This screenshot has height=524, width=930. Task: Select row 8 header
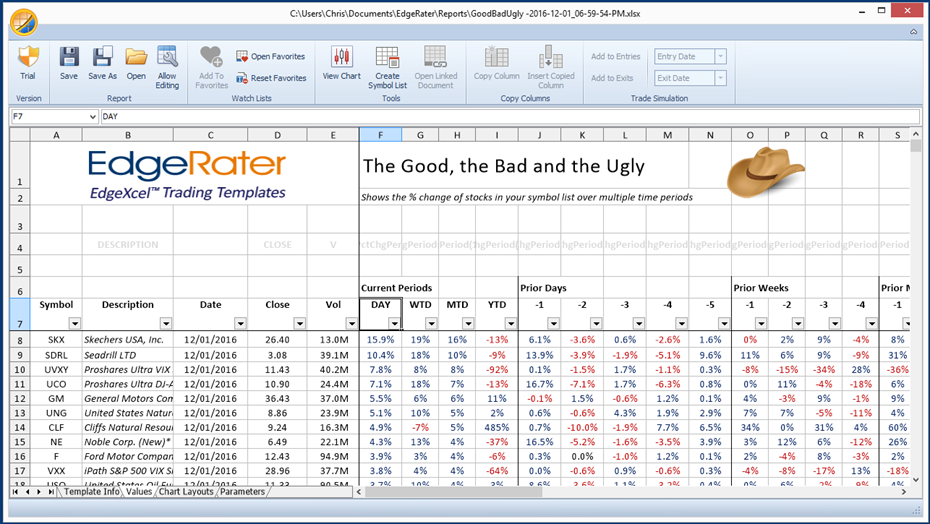tap(20, 341)
